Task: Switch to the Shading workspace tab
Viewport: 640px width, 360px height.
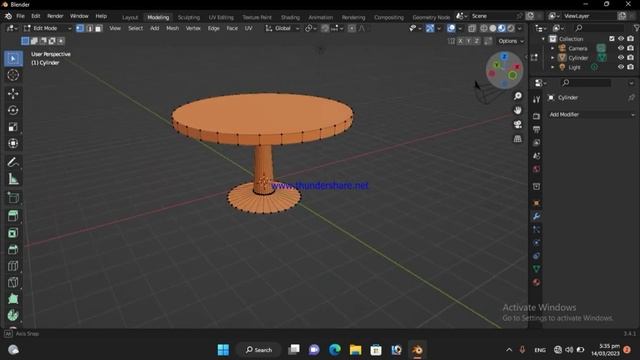Action: click(x=290, y=17)
